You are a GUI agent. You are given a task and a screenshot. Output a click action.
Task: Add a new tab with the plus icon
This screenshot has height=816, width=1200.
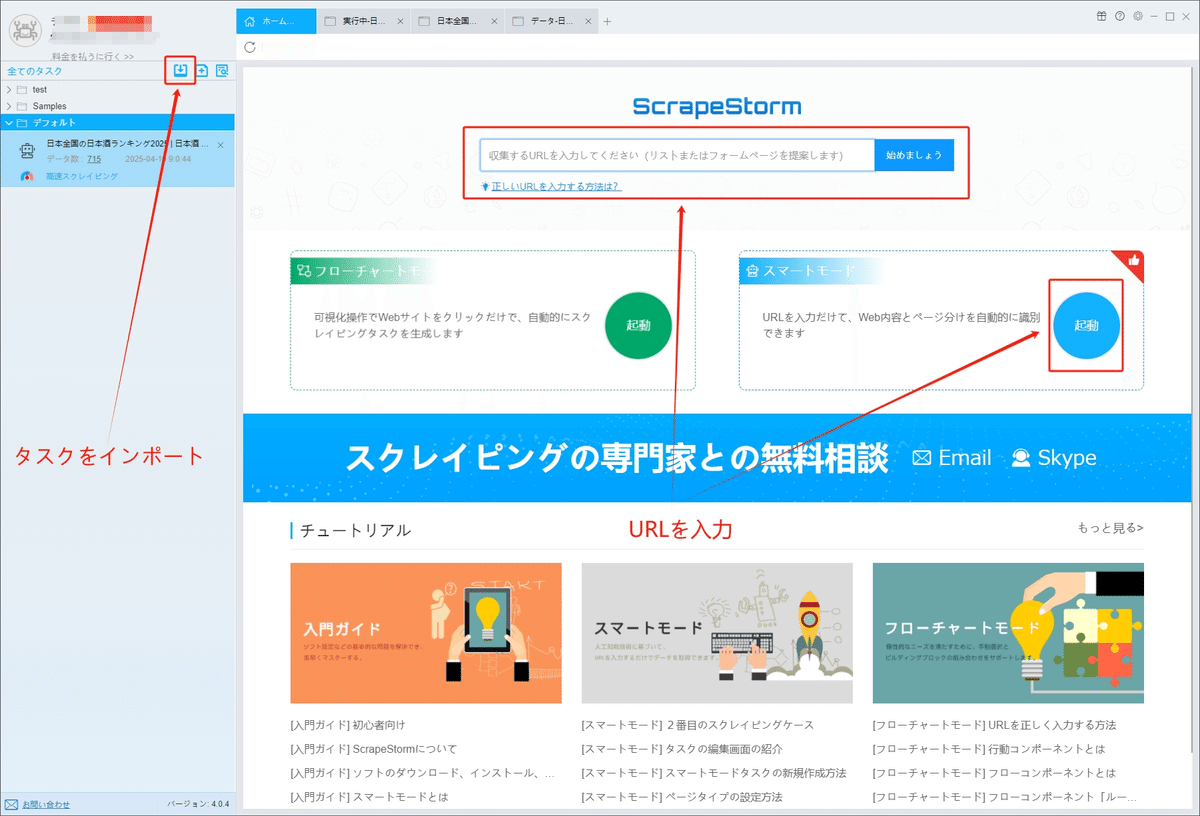click(x=607, y=21)
